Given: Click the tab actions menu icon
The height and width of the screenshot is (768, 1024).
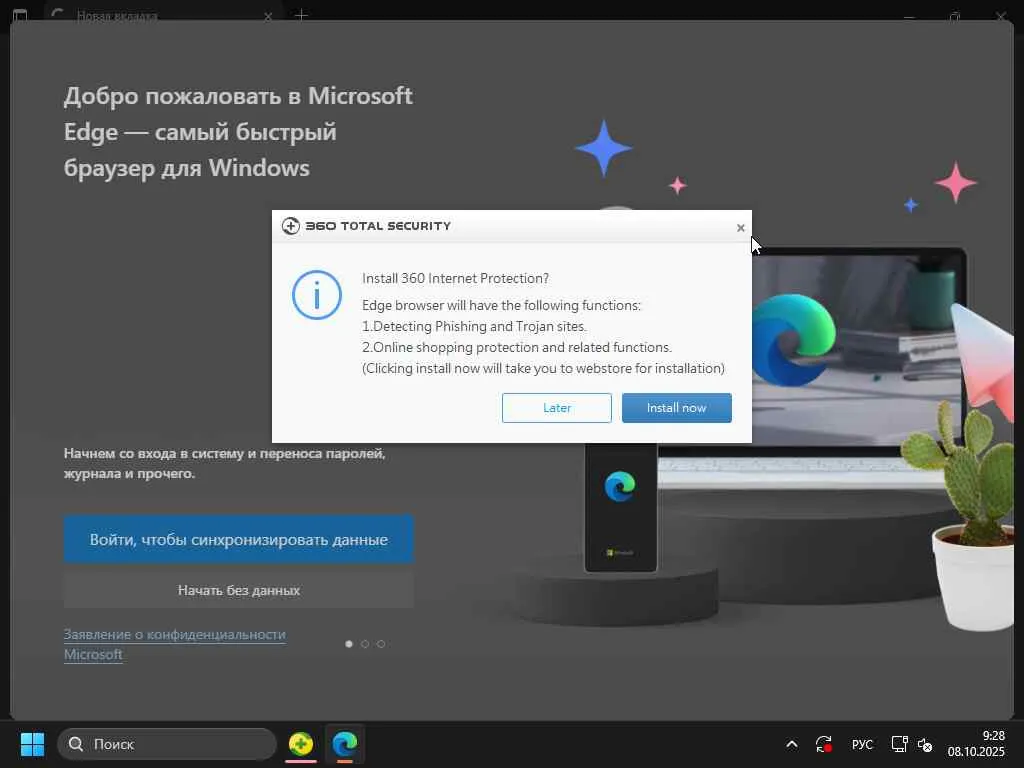Looking at the screenshot, I should (x=20, y=15).
